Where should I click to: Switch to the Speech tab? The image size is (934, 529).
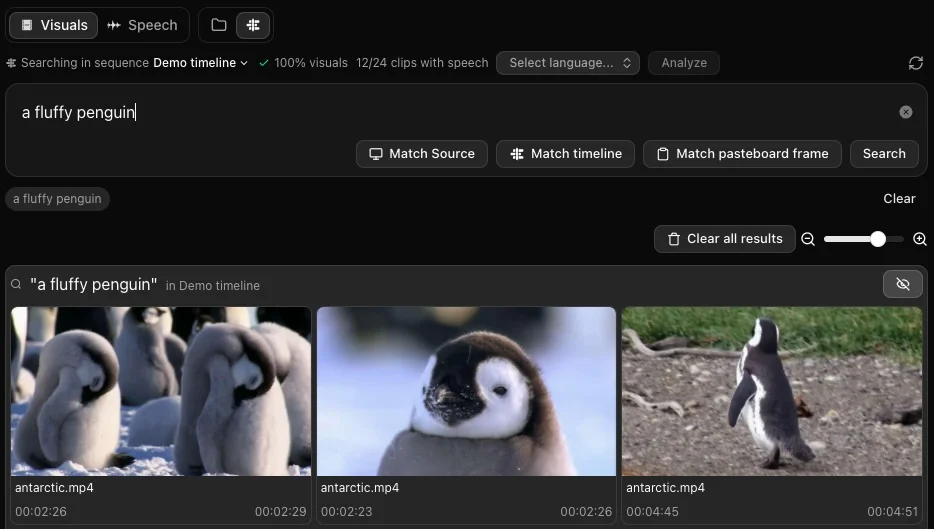142,25
